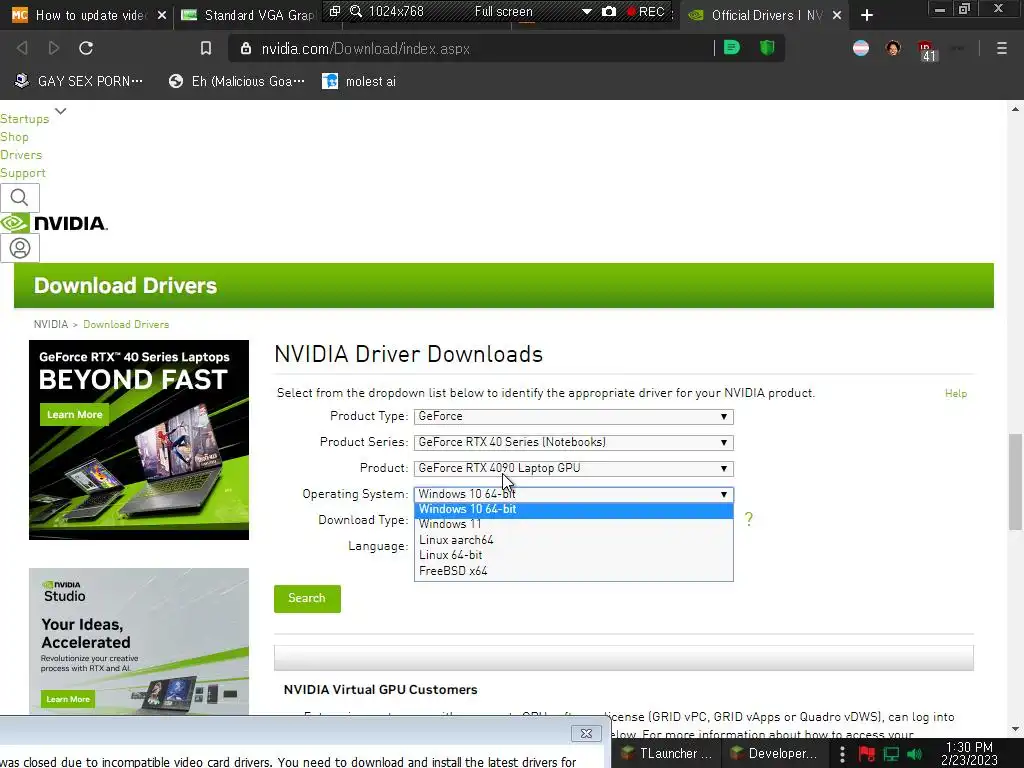Screen dimensions: 1024x768
Task: Open the Shop menu link
Action: [14, 137]
